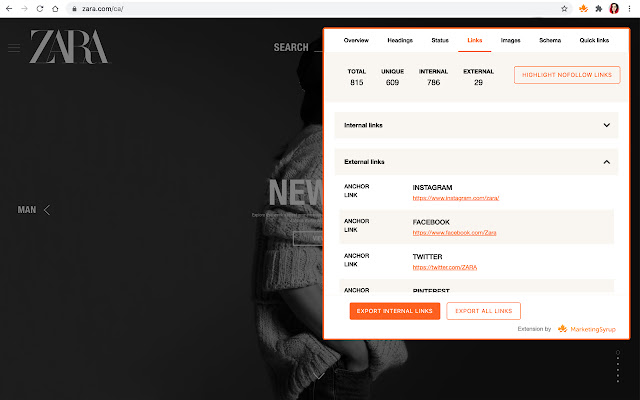Image resolution: width=640 pixels, height=400 pixels.
Task: Open the Twitter URL link
Action: (444, 267)
